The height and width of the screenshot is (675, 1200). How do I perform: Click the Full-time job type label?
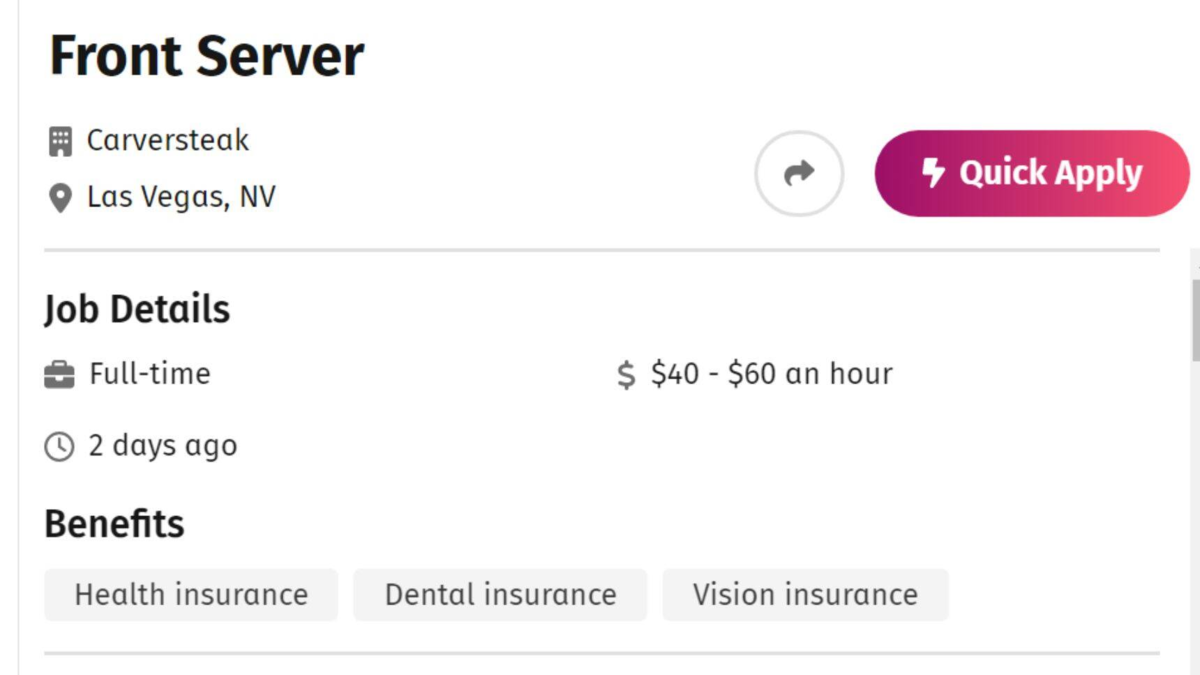(x=150, y=374)
